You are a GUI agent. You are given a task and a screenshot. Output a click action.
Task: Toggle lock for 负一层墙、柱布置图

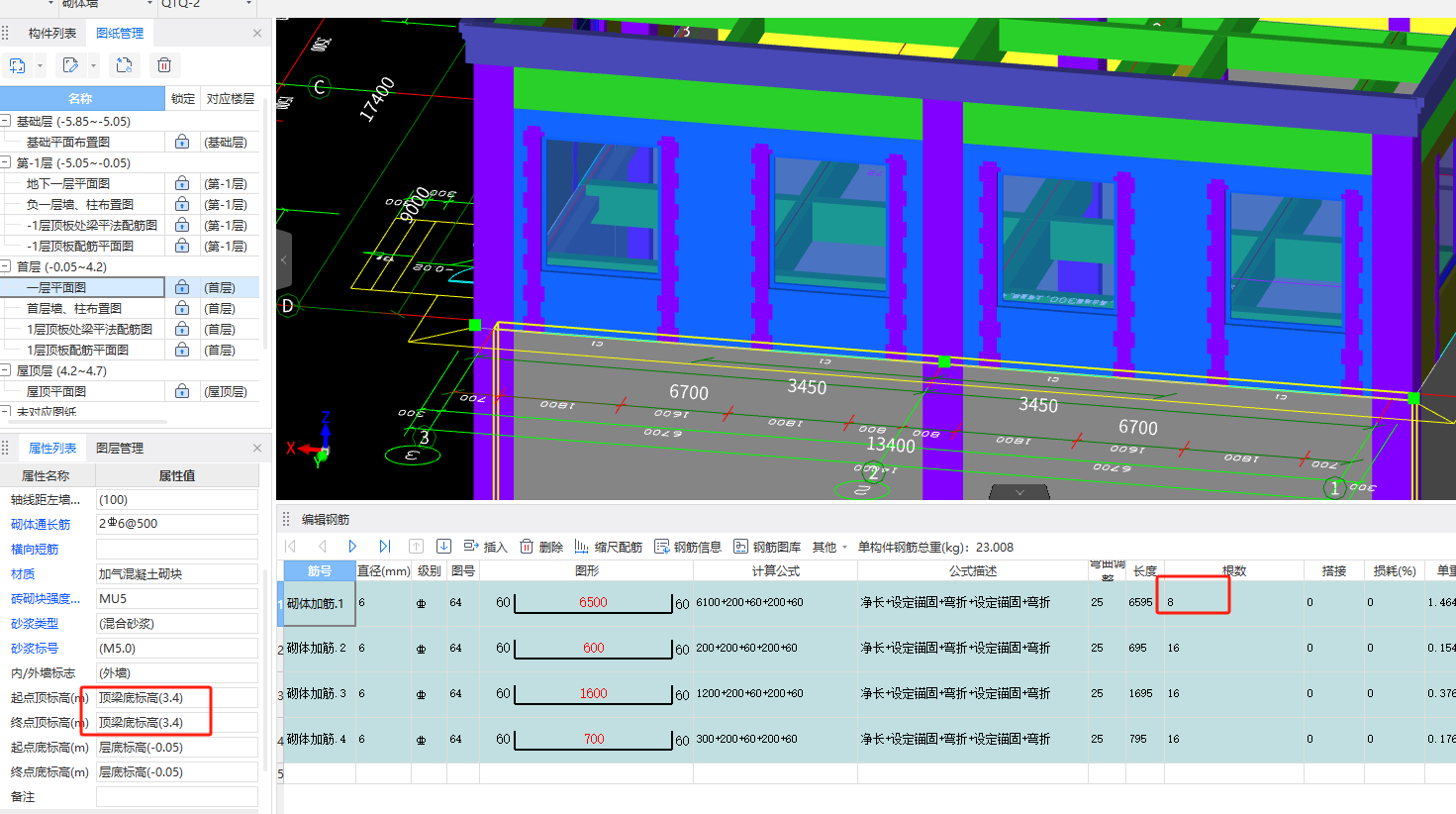[x=182, y=204]
